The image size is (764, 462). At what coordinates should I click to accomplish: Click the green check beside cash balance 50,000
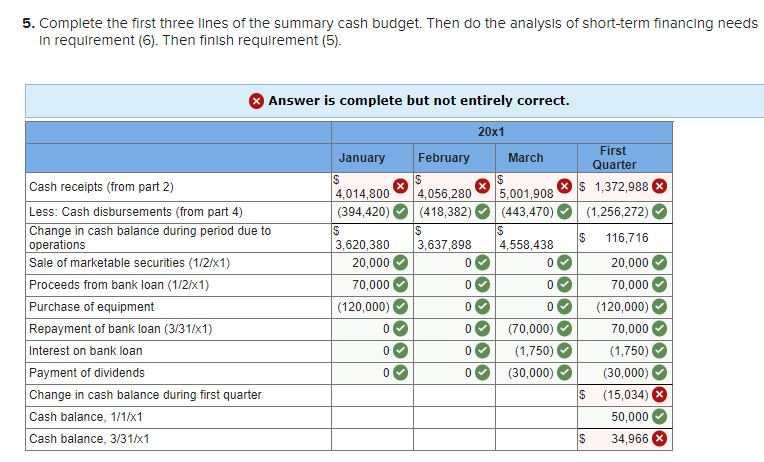coord(659,417)
